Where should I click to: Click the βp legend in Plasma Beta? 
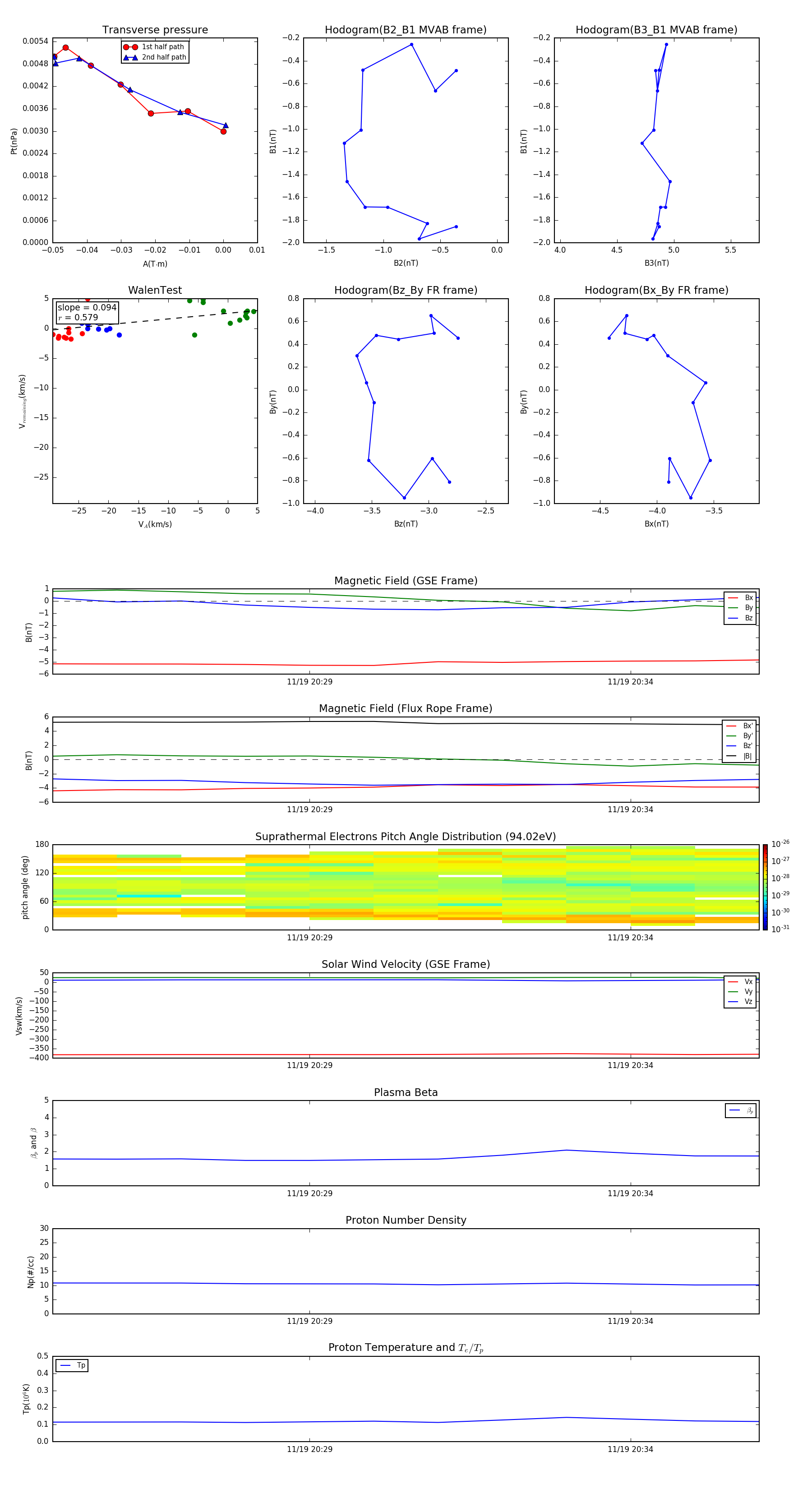(x=741, y=1110)
